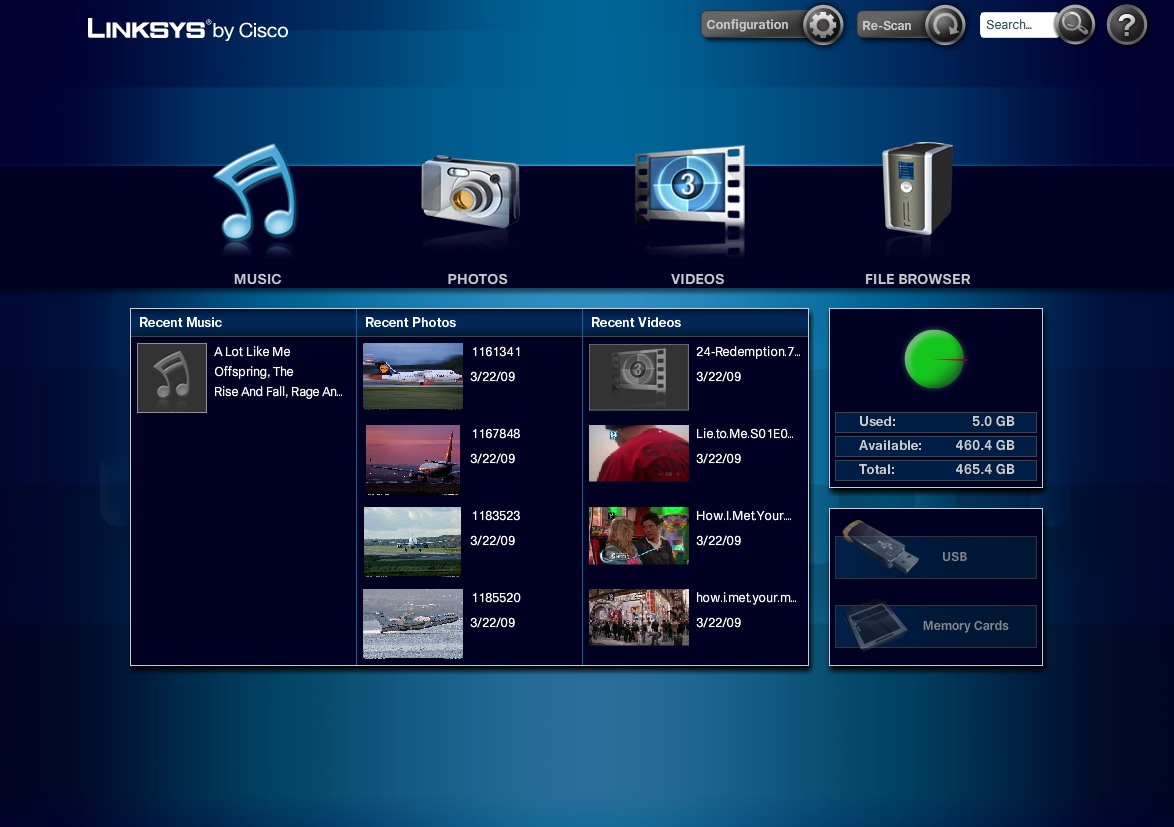
Task: Open photo thumbnail 1161341
Action: 413,377
